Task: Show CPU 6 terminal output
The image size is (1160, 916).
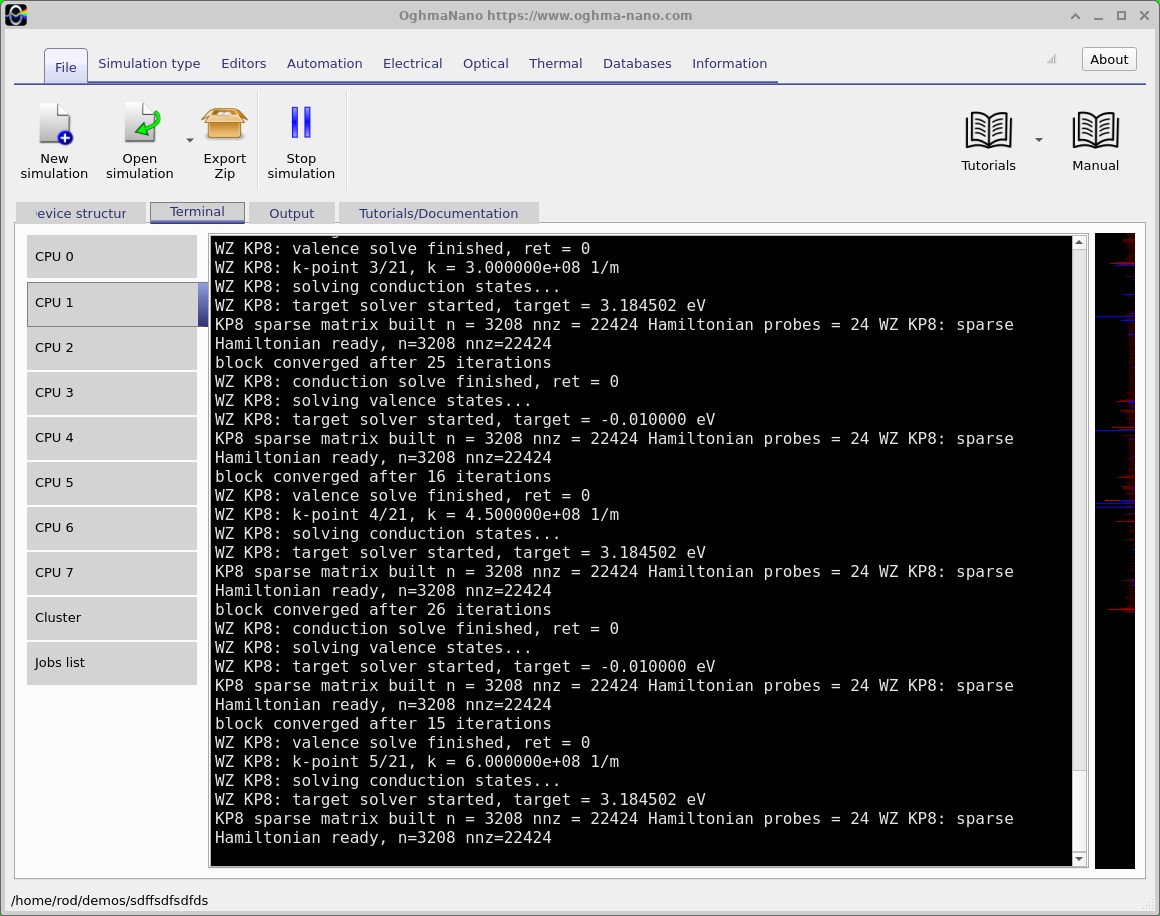Action: [112, 528]
